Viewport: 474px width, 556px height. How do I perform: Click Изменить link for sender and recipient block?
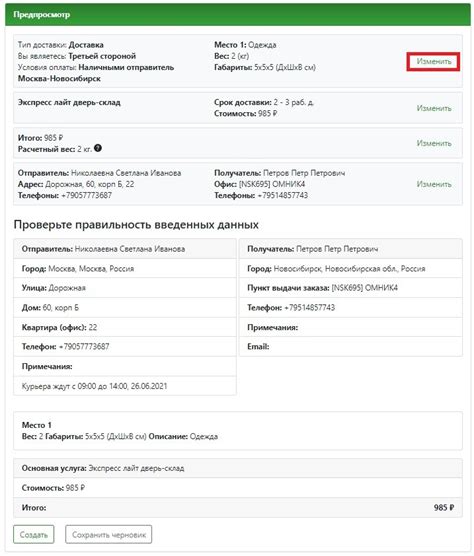click(x=434, y=184)
